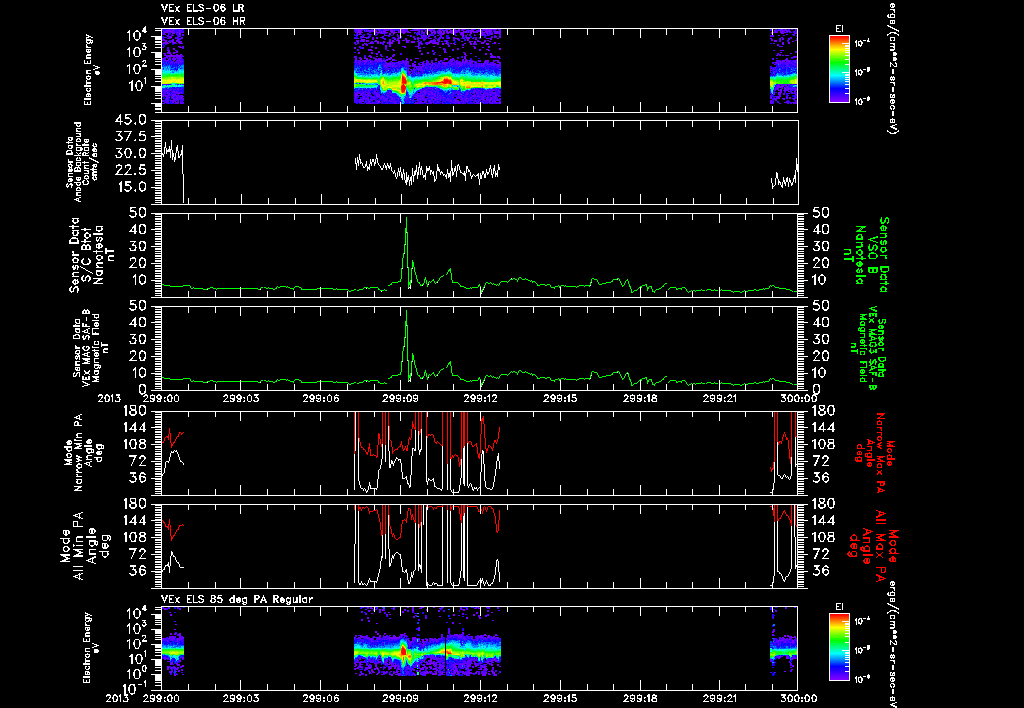Click the green "VEx MAG3 SAF-B" axis label

(872, 347)
